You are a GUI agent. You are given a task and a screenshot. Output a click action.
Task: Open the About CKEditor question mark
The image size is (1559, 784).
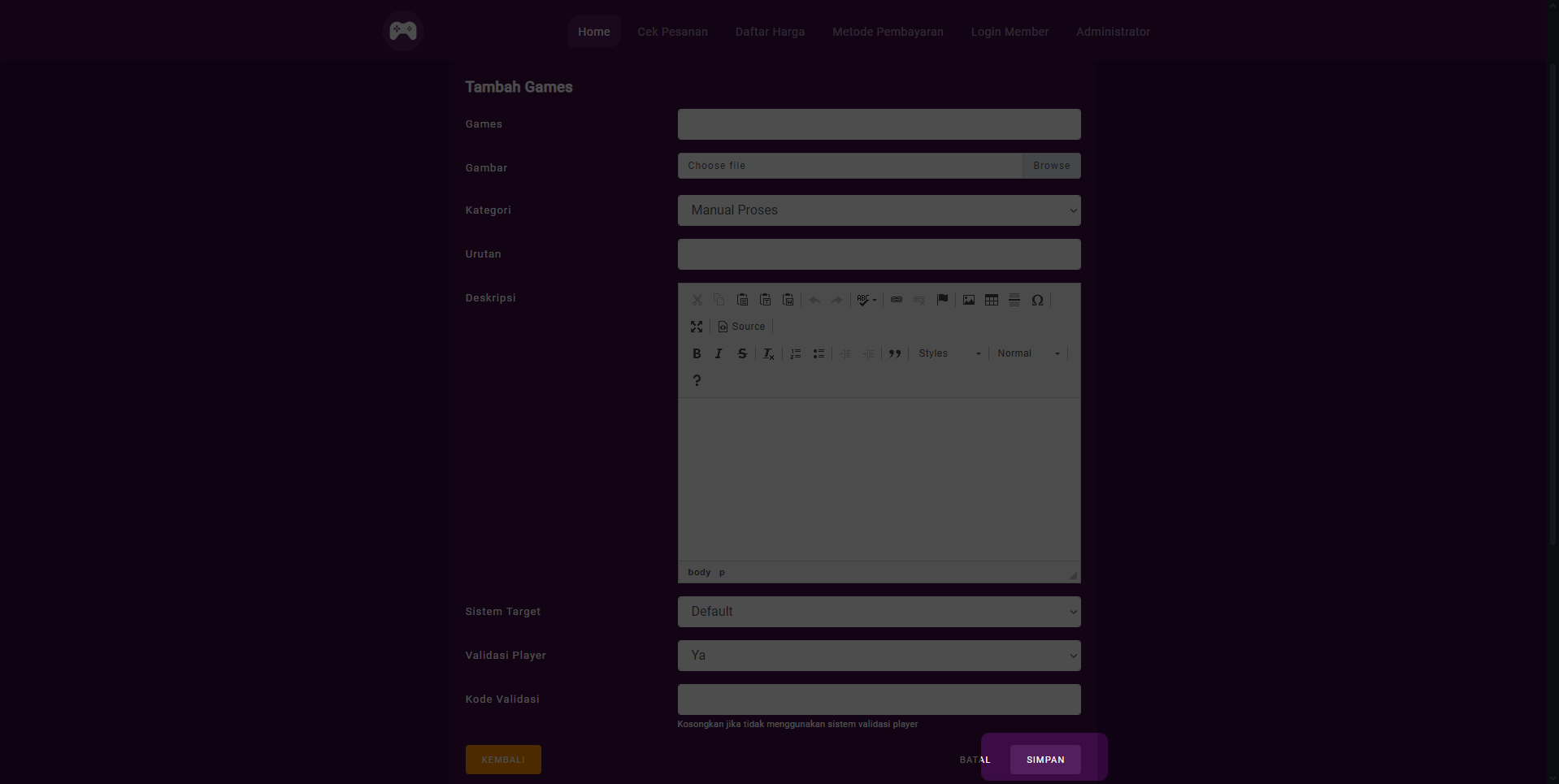click(697, 380)
